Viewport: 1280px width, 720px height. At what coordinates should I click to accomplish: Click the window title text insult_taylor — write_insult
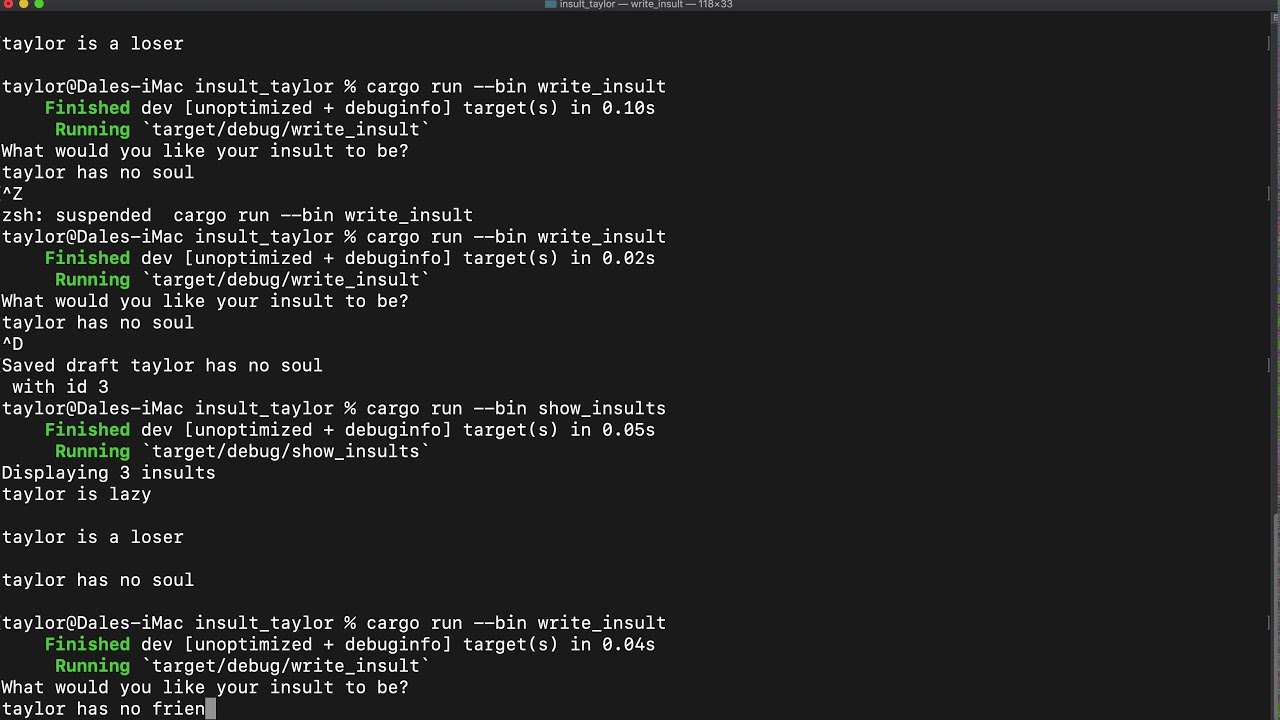645,5
